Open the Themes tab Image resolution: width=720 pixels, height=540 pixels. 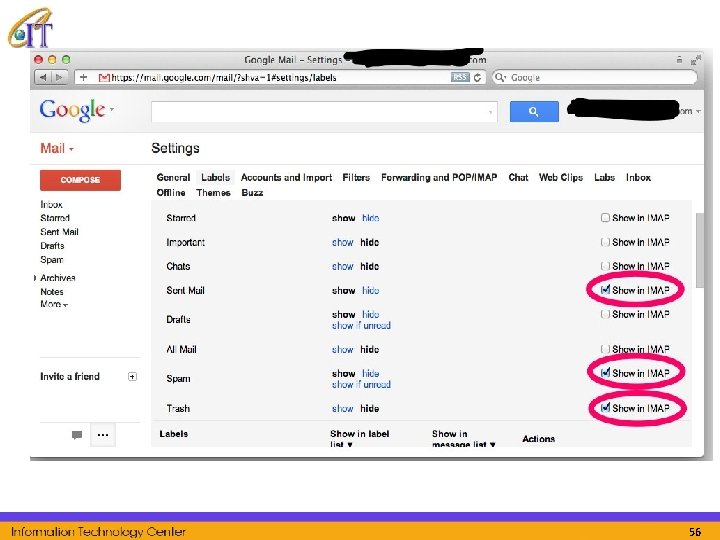click(x=213, y=193)
